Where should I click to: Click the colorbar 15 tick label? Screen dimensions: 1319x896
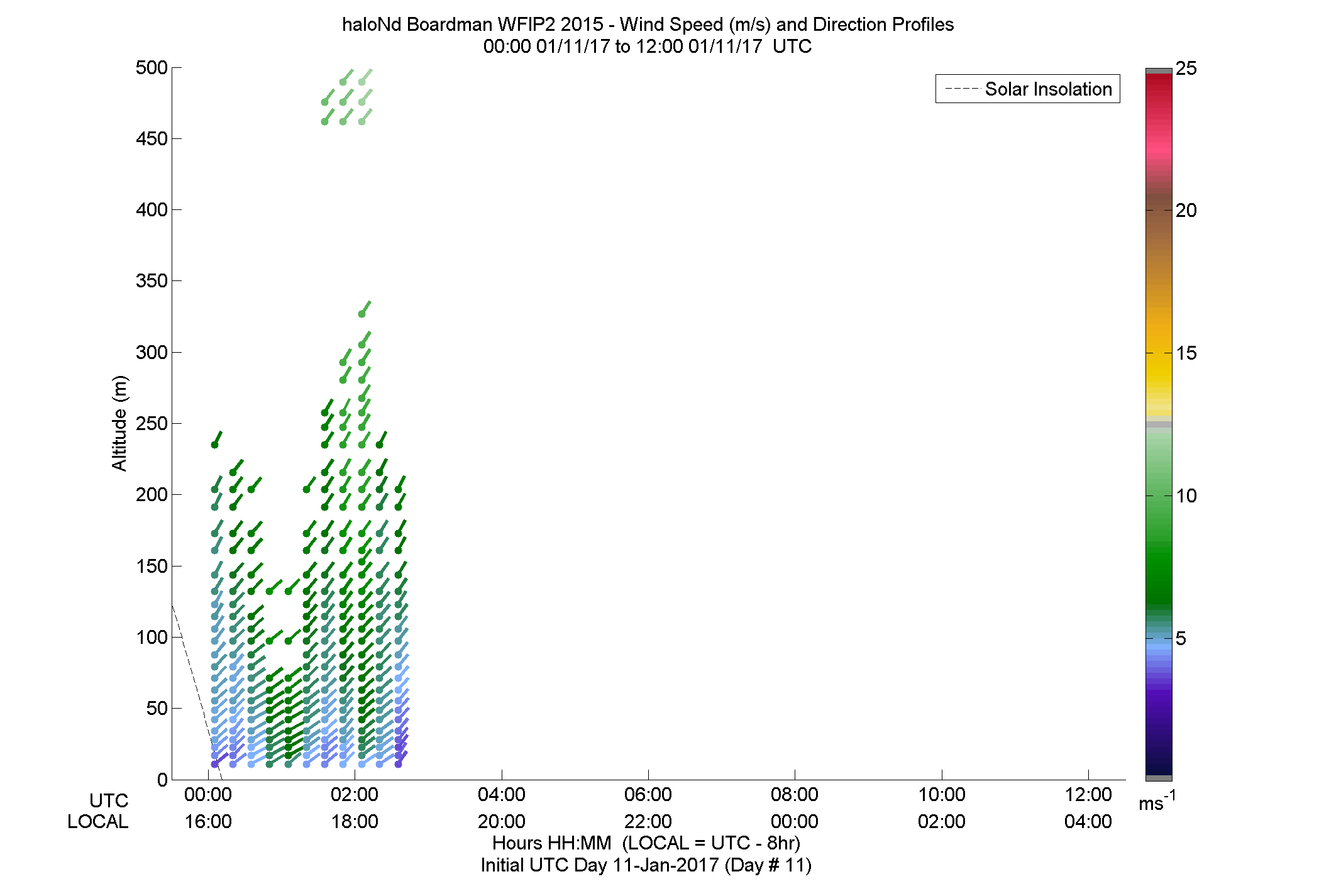[x=1186, y=353]
